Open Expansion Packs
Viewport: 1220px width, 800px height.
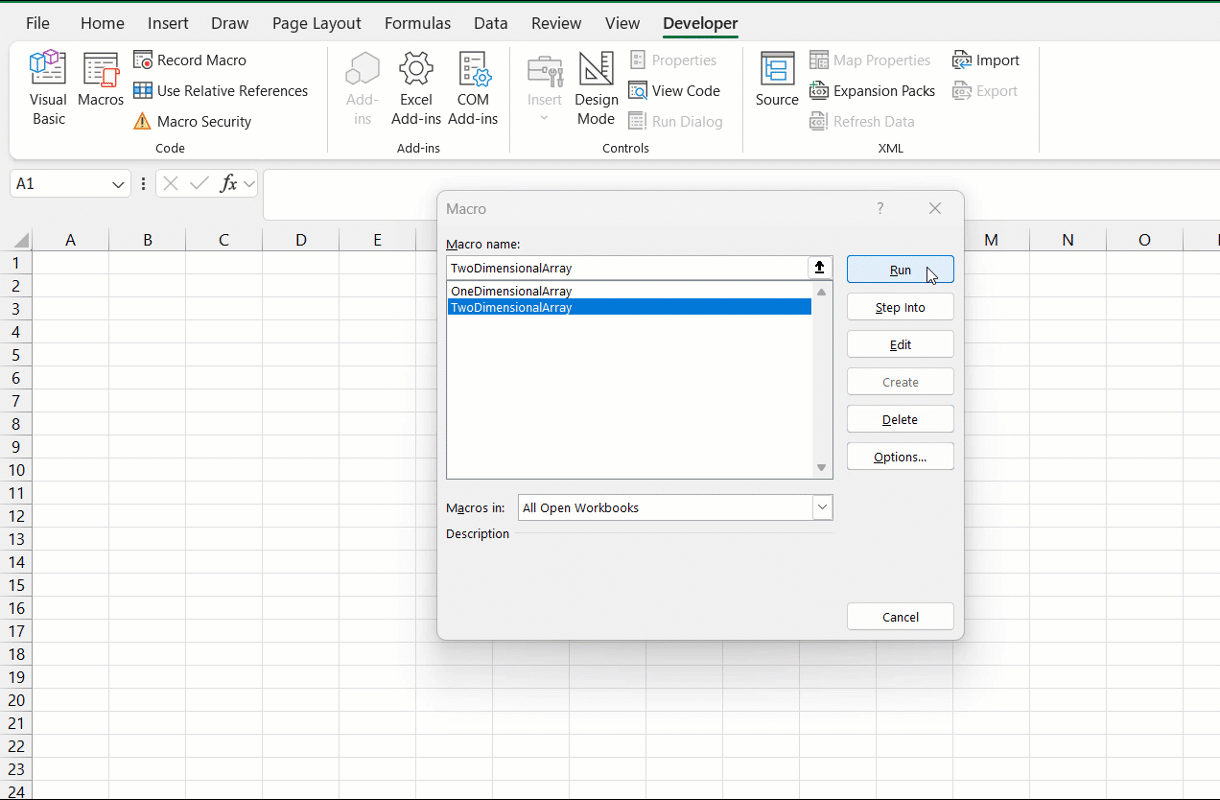(x=872, y=91)
